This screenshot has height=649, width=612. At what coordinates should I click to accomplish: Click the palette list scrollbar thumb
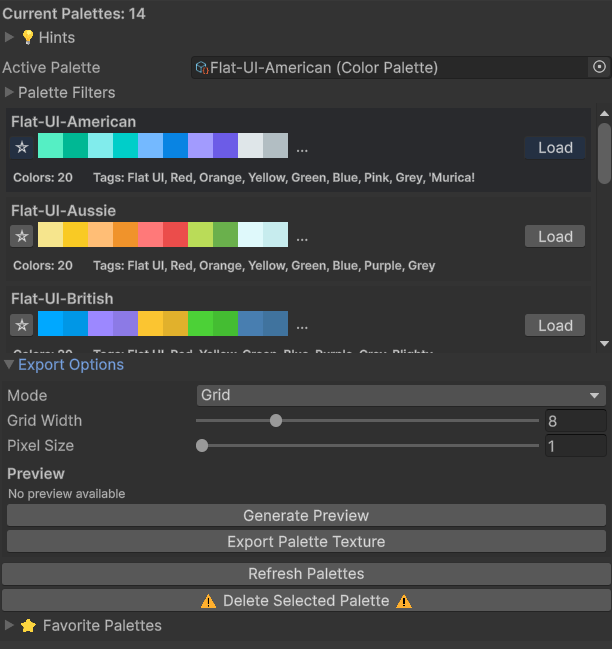pyautogui.click(x=604, y=153)
